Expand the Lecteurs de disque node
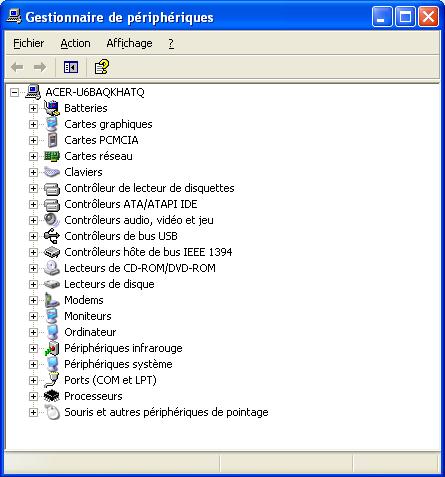445x477 pixels. 33,284
